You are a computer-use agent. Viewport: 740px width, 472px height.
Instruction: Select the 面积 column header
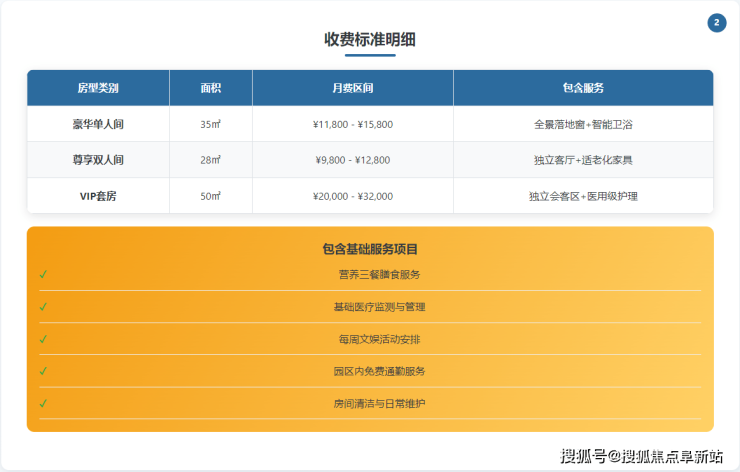tap(210, 88)
